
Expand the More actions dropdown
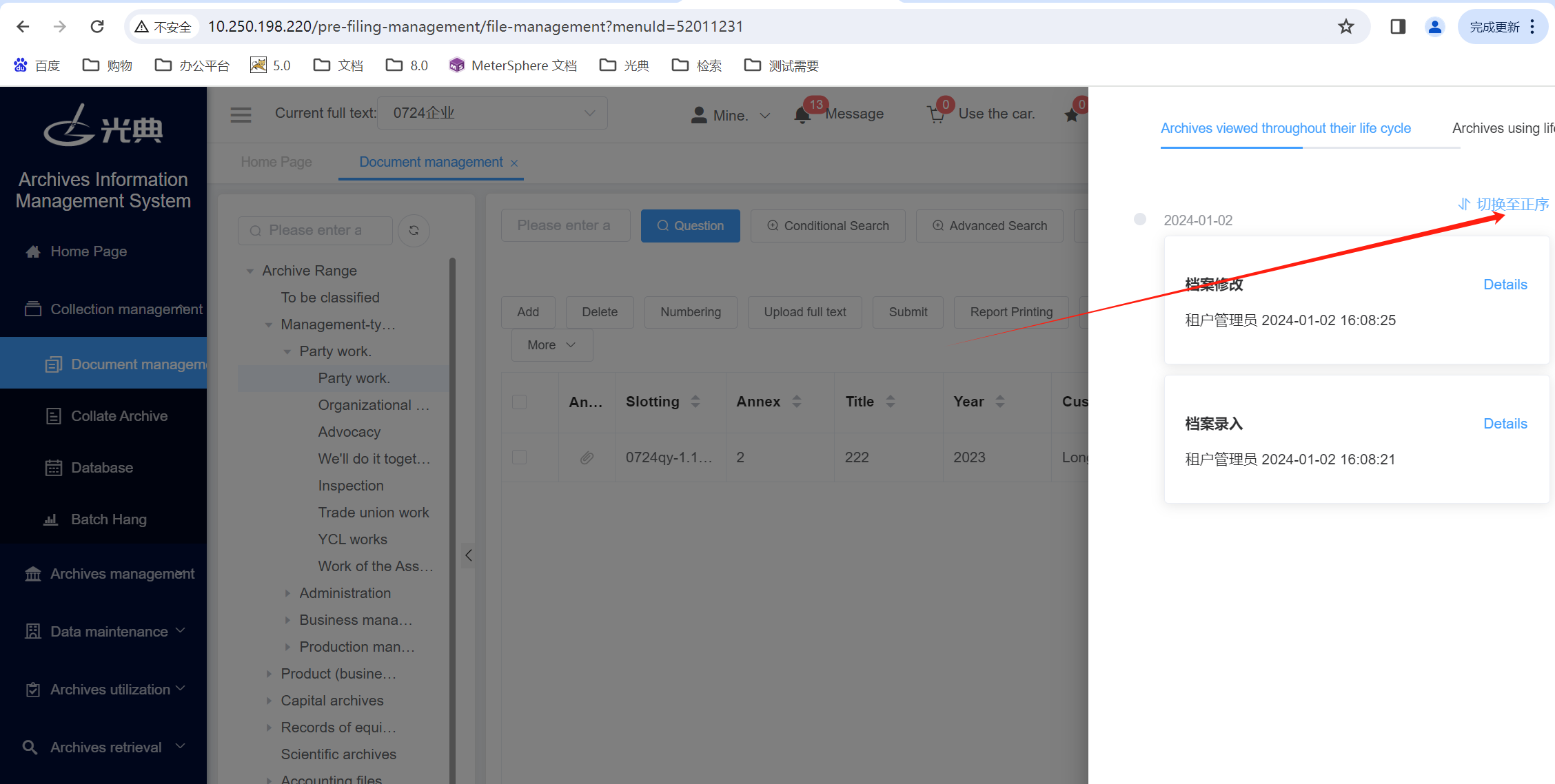coord(551,345)
